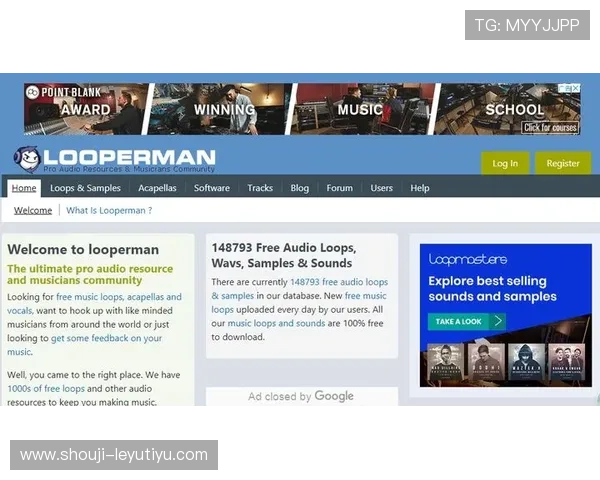This screenshot has width=600, height=480.
Task: Open the Blog page
Action: point(300,188)
